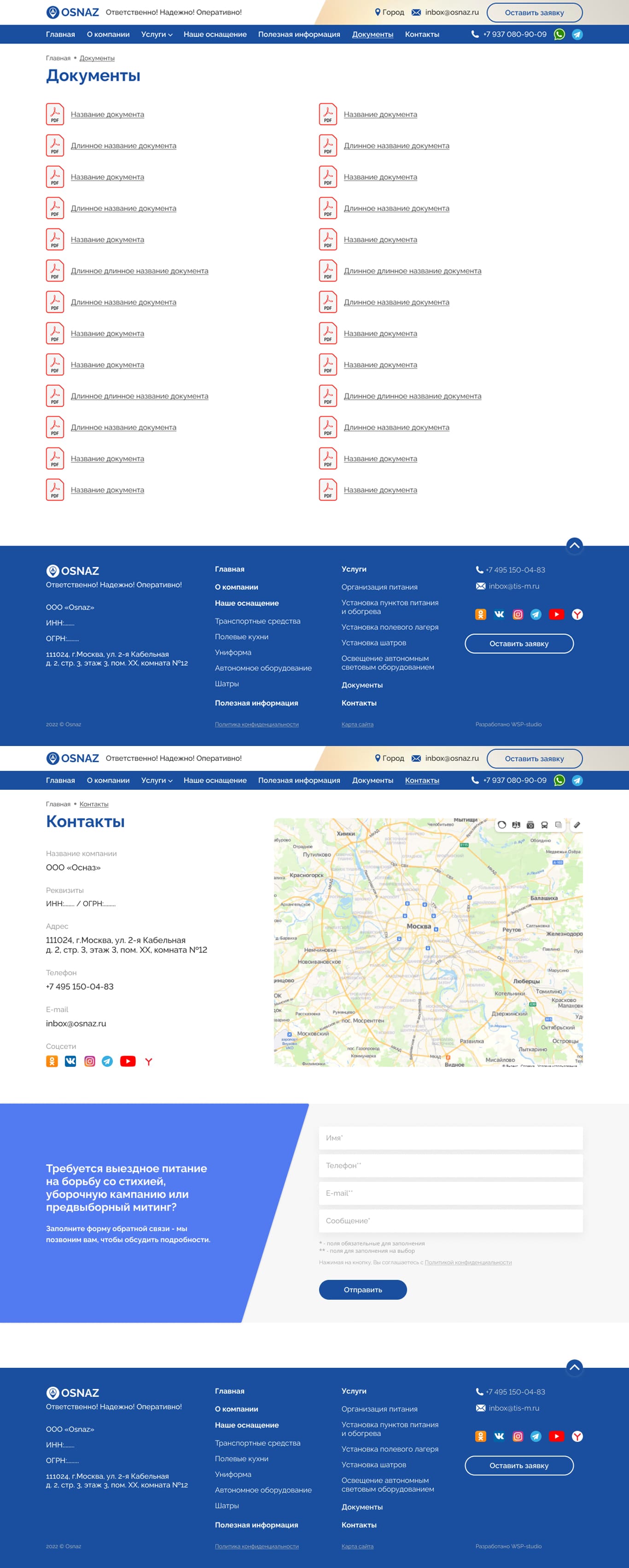This screenshot has height=1568, width=629.
Task: Click Оставить заявку in the Documents page header
Action: [x=534, y=13]
